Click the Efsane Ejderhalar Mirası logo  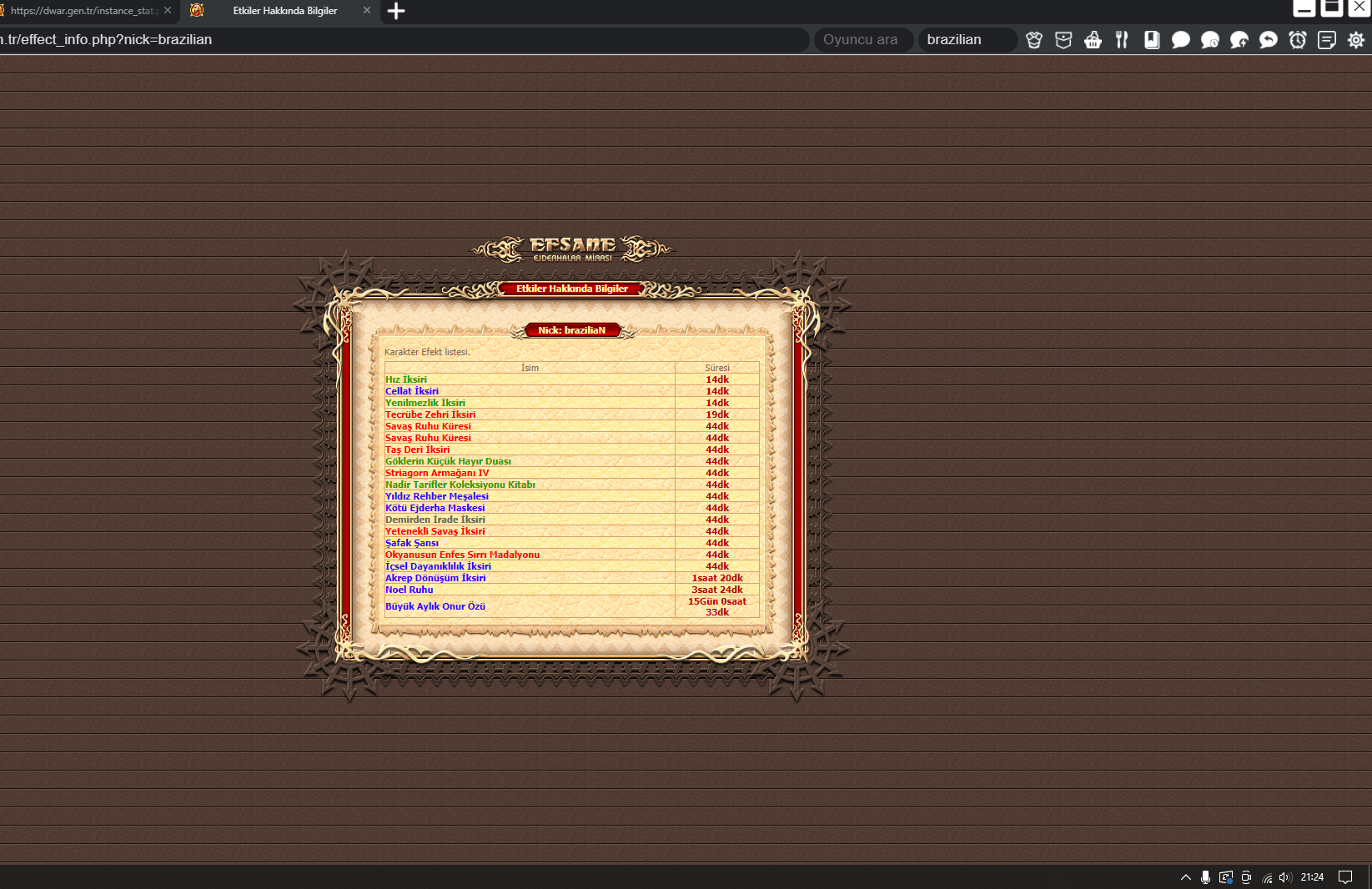(x=573, y=249)
